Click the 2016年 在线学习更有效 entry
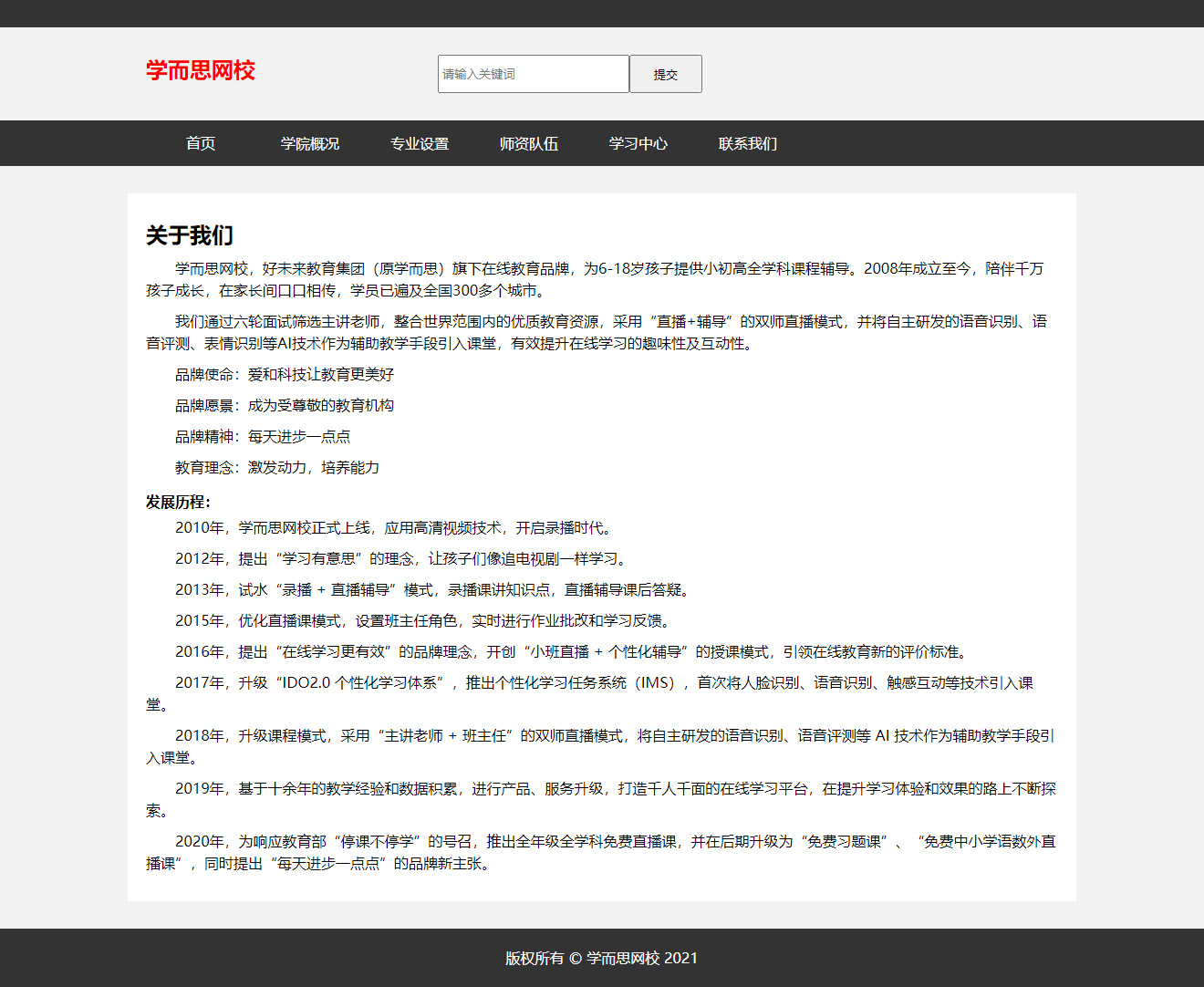 pos(574,651)
